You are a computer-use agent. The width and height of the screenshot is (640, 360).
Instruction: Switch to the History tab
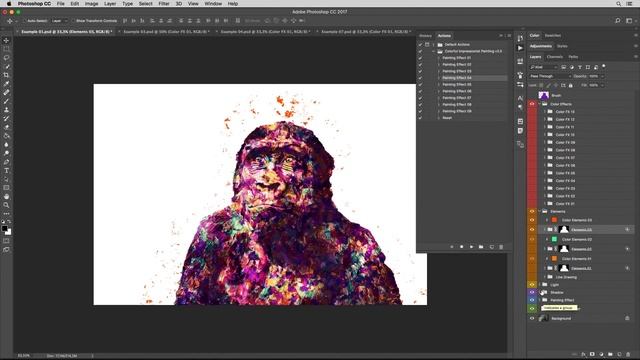[425, 36]
